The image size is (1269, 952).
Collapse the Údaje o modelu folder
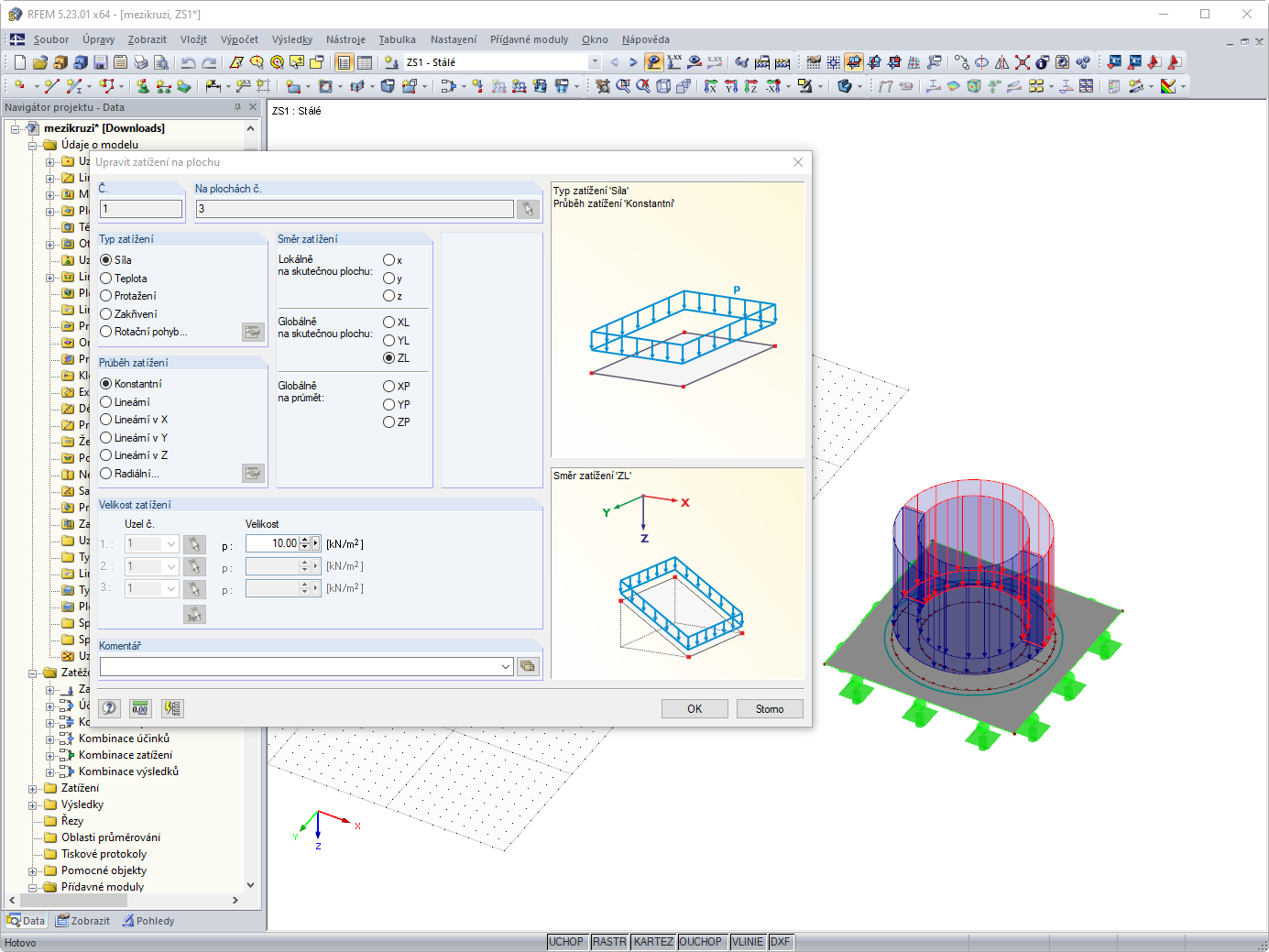(x=33, y=145)
